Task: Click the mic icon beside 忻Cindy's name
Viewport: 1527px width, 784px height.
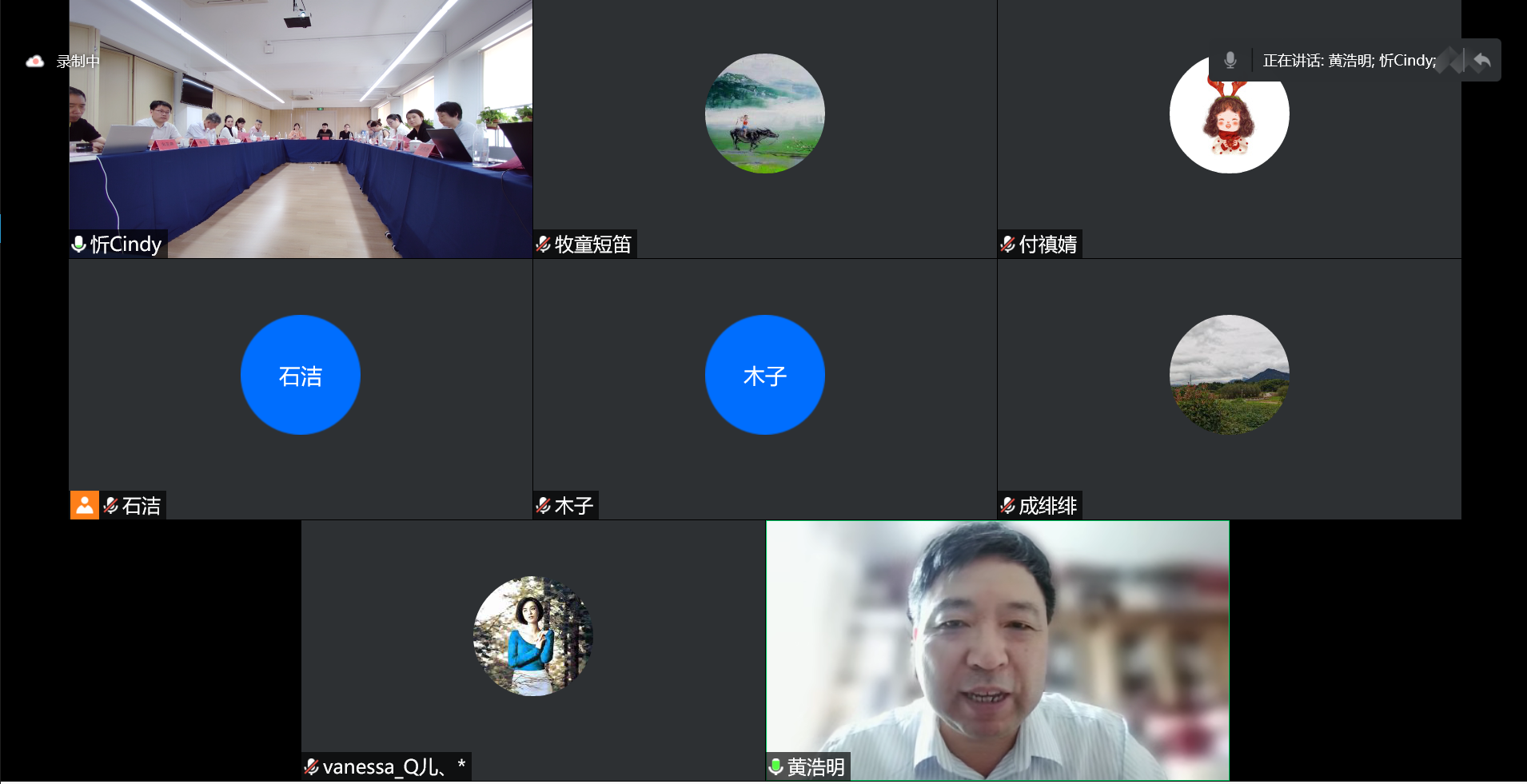Action: 79,245
